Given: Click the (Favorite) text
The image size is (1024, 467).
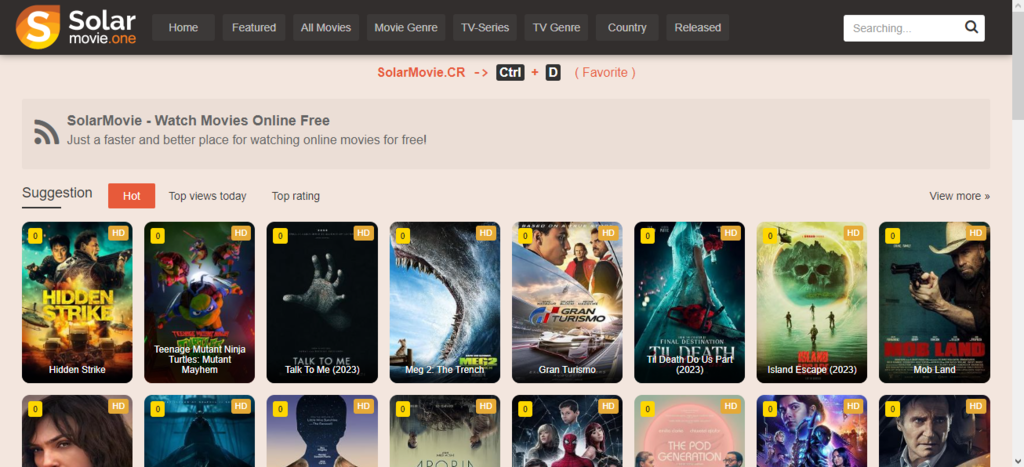Looking at the screenshot, I should click(605, 72).
